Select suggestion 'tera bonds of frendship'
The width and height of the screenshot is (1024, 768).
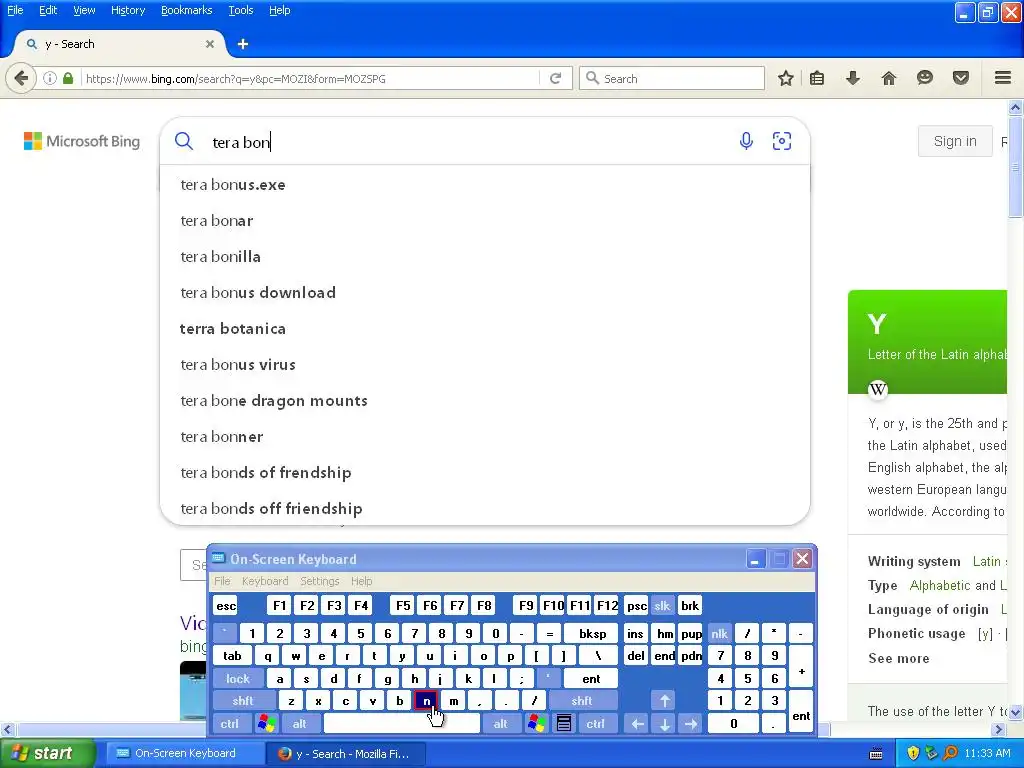pos(485,472)
